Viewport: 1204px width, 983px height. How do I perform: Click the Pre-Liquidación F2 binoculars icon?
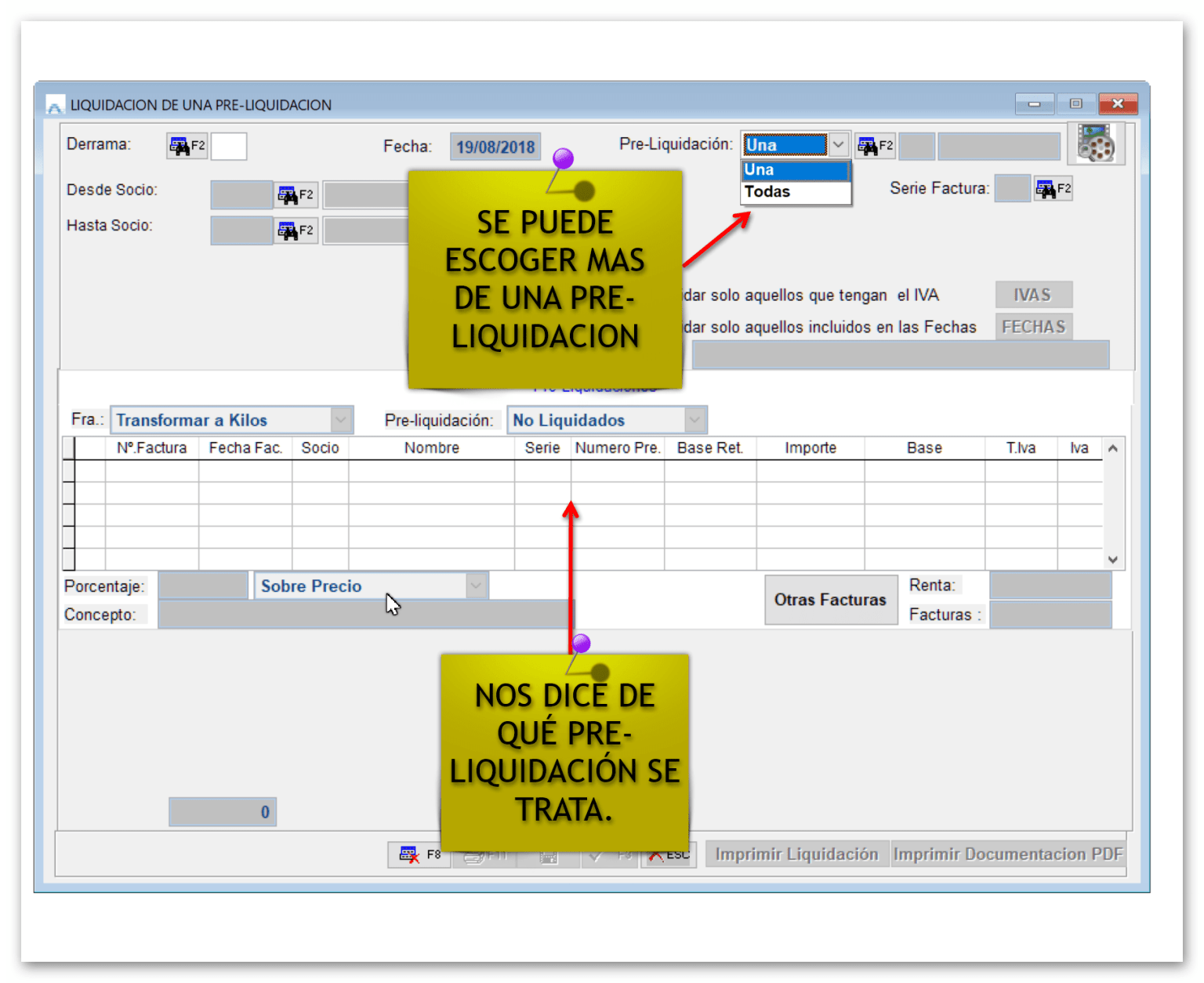874,145
